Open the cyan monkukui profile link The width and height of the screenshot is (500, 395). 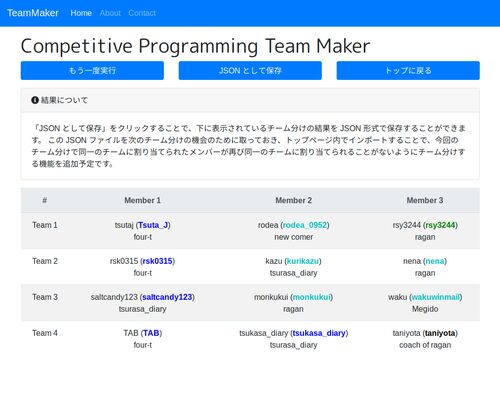[311, 297]
